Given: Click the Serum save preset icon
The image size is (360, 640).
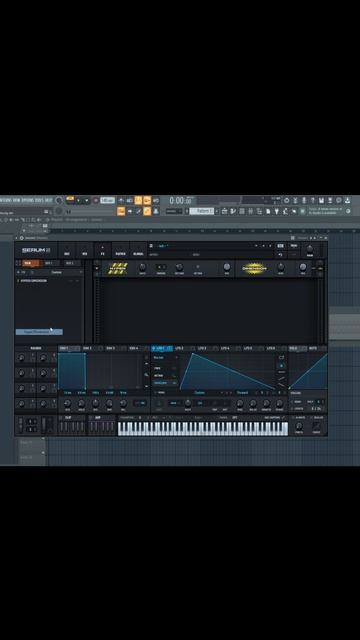Looking at the screenshot, I should pos(280,246).
